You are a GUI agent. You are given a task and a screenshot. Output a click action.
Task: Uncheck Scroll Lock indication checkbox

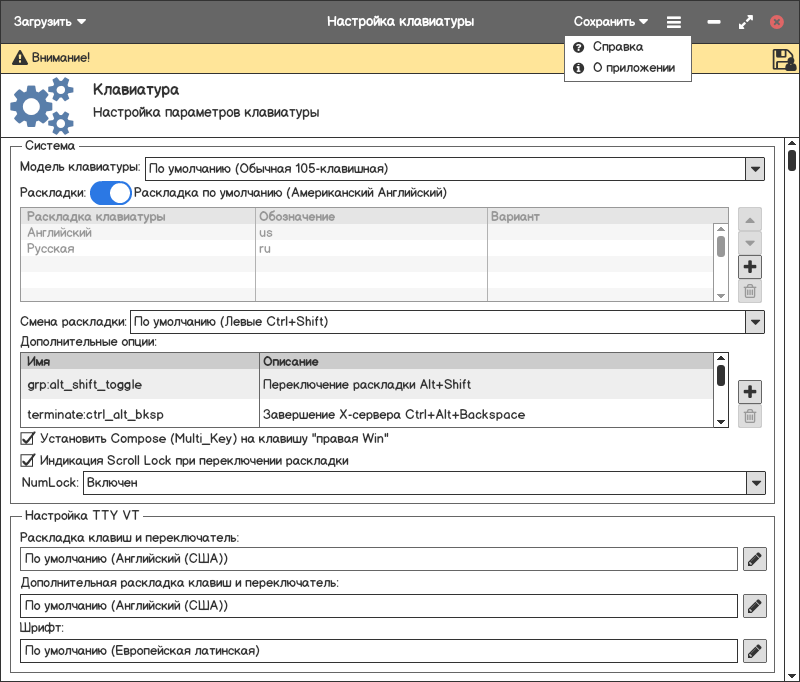coord(28,461)
